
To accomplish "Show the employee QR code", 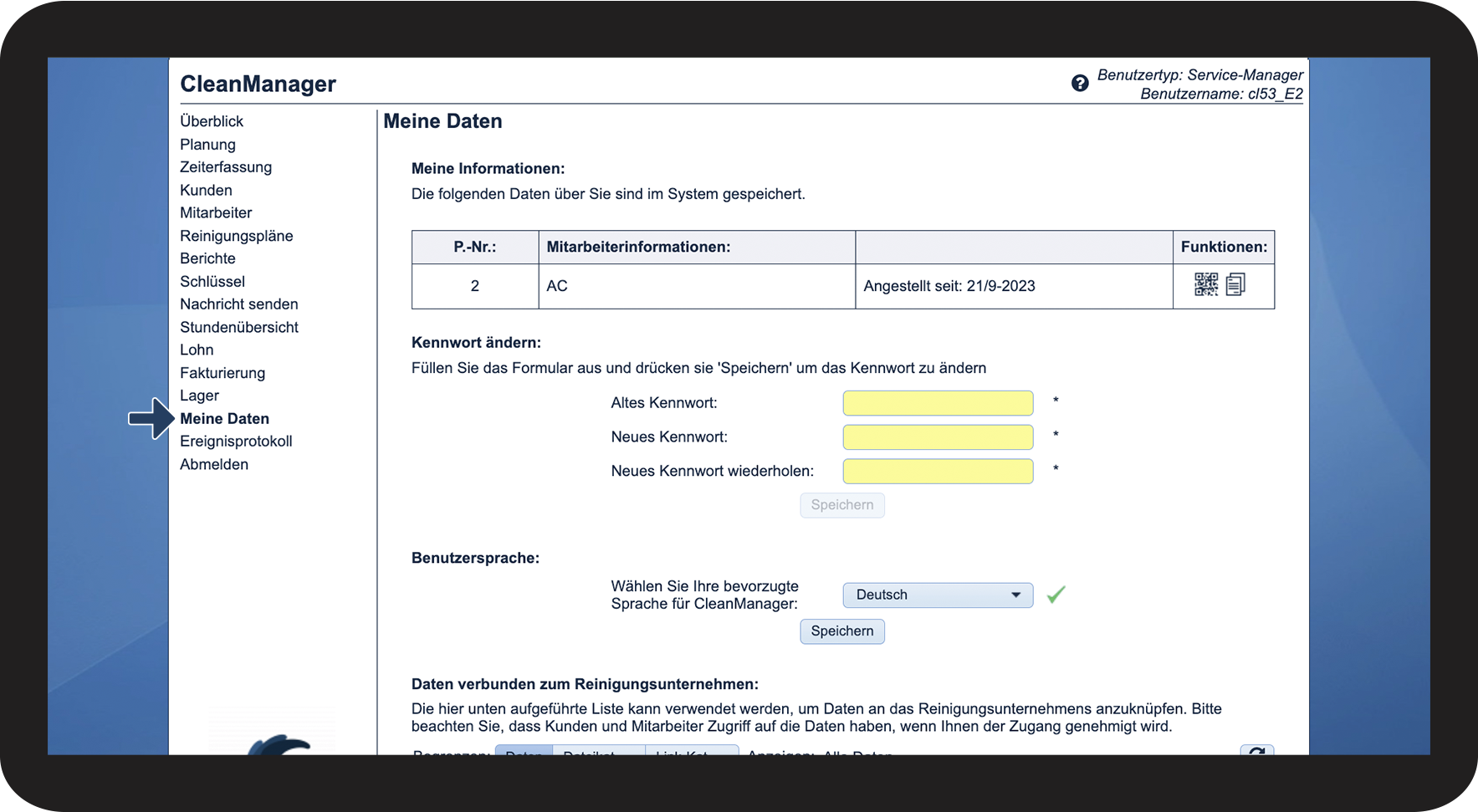I will pos(1205,285).
